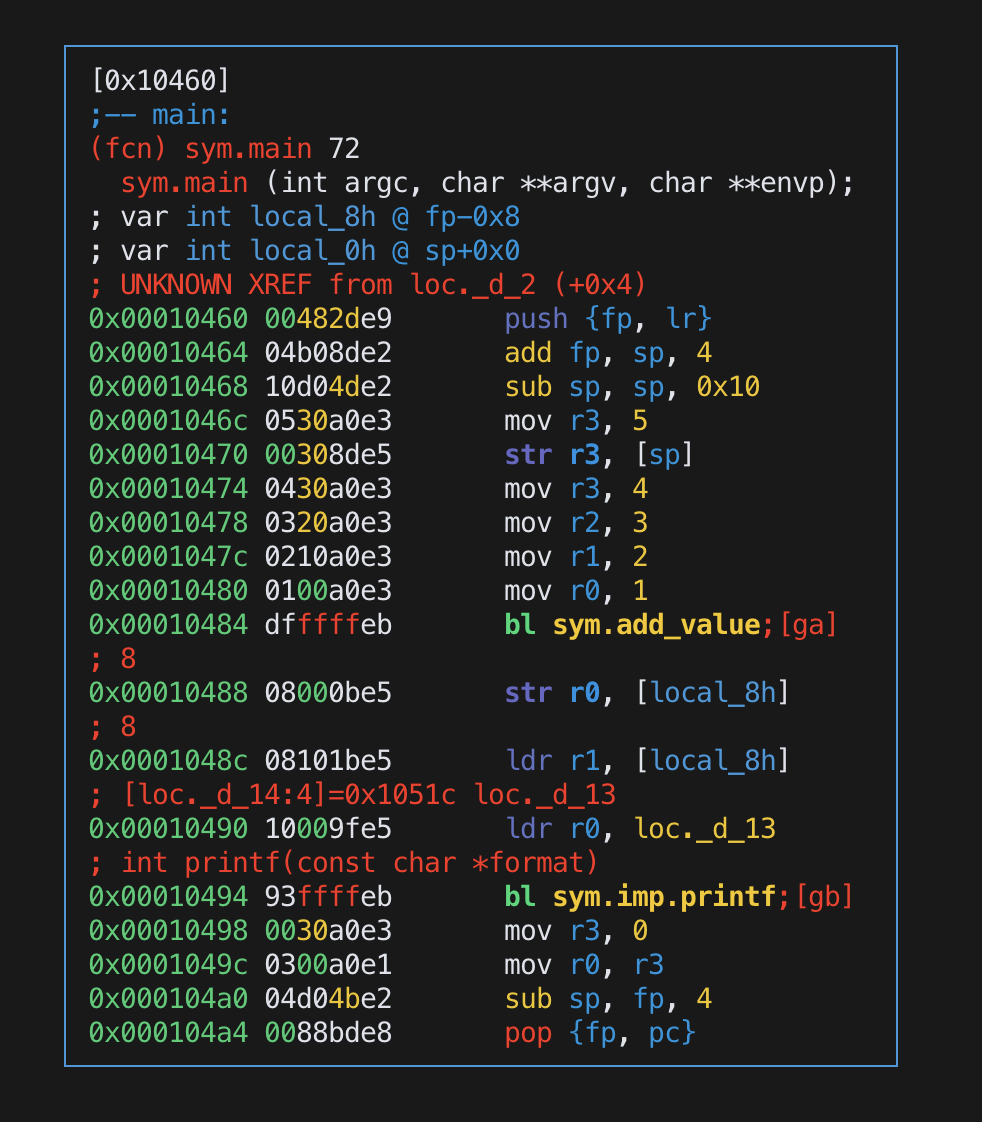Click address 0x00010484
This screenshot has height=1122, width=982.
(168, 625)
